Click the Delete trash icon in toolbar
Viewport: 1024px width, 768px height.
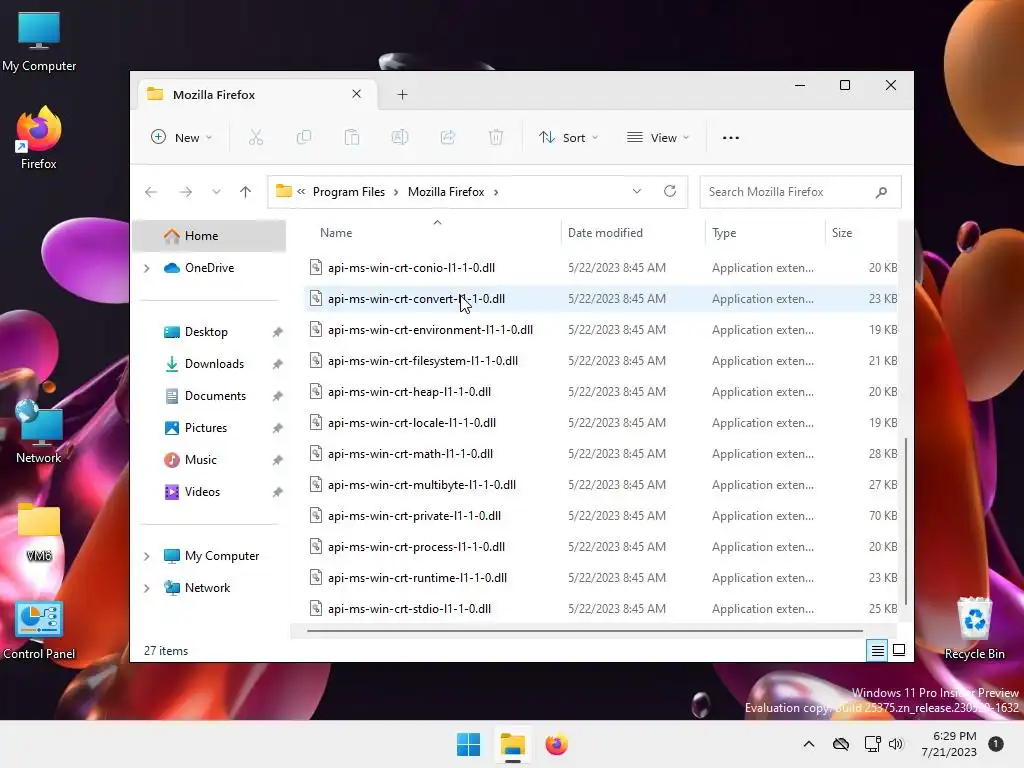tap(496, 138)
